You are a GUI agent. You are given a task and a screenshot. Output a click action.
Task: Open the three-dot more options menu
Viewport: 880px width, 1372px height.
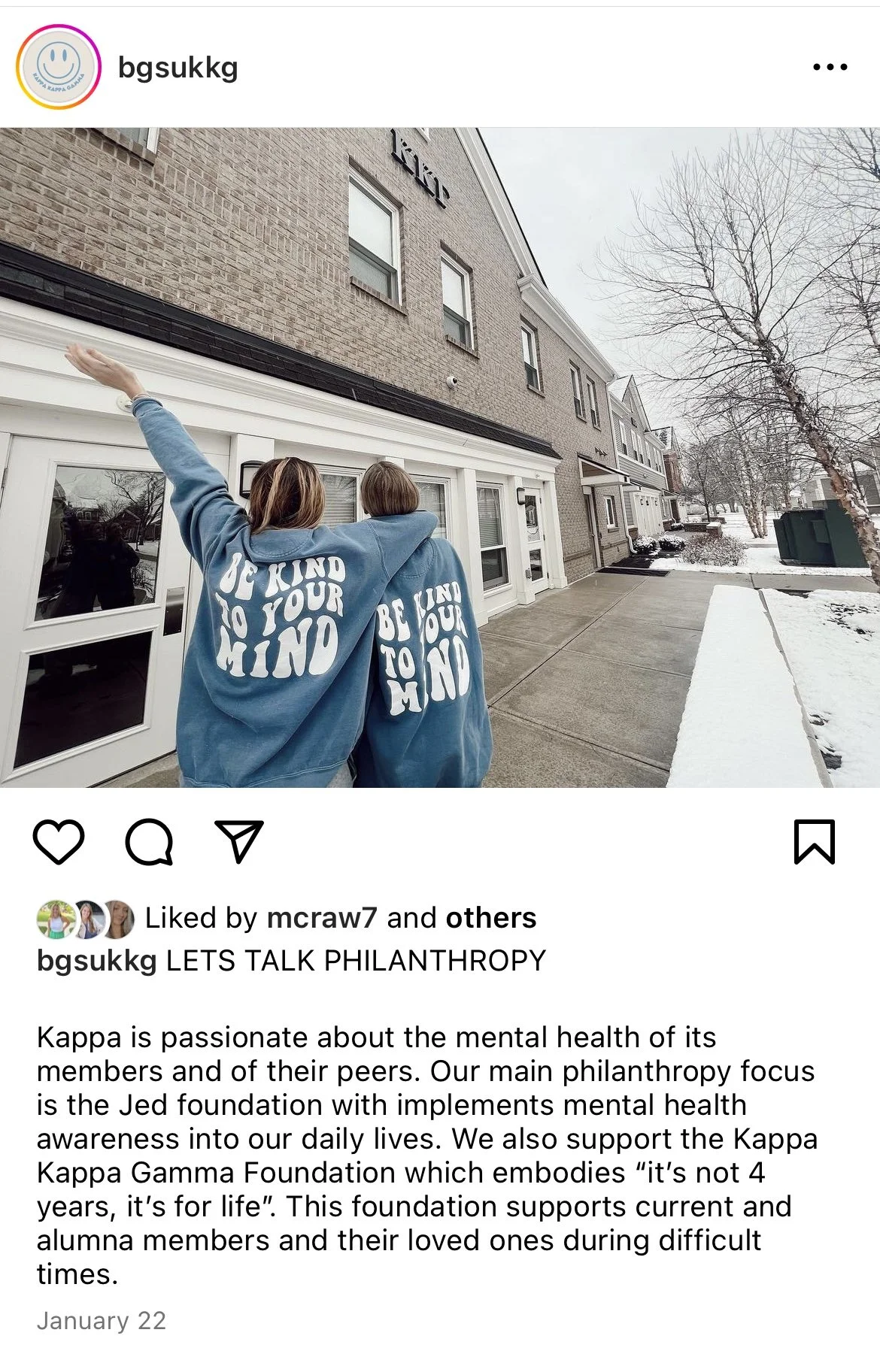click(830, 67)
